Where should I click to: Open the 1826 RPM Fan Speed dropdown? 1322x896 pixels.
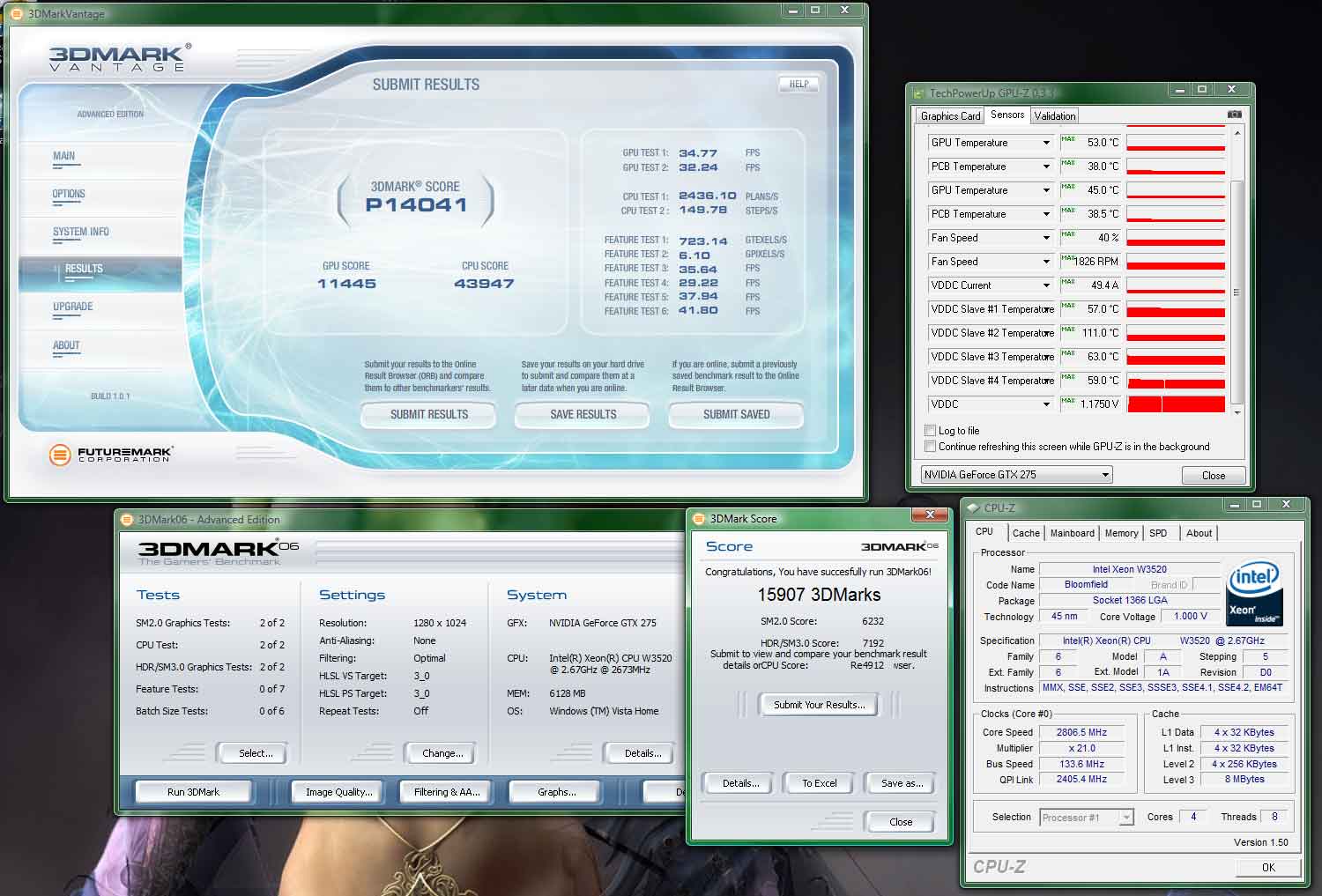pyautogui.click(x=1046, y=262)
